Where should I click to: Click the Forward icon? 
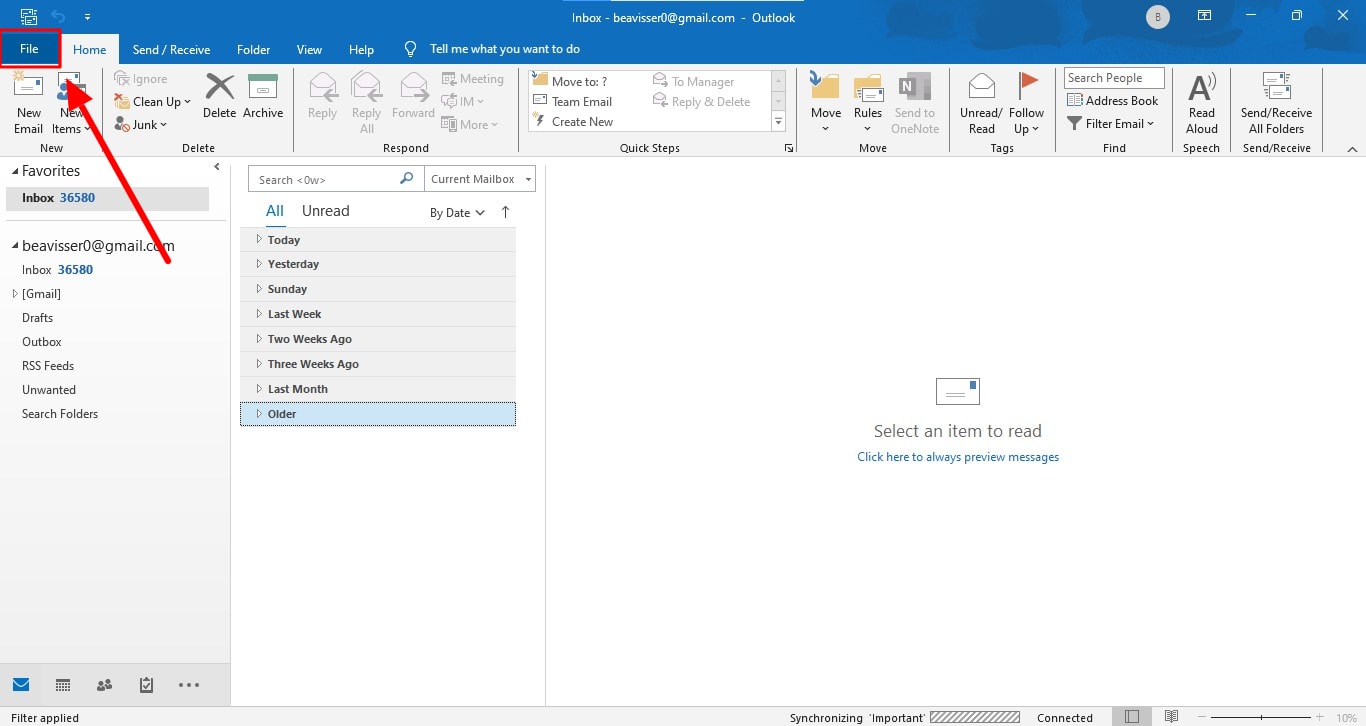click(413, 86)
